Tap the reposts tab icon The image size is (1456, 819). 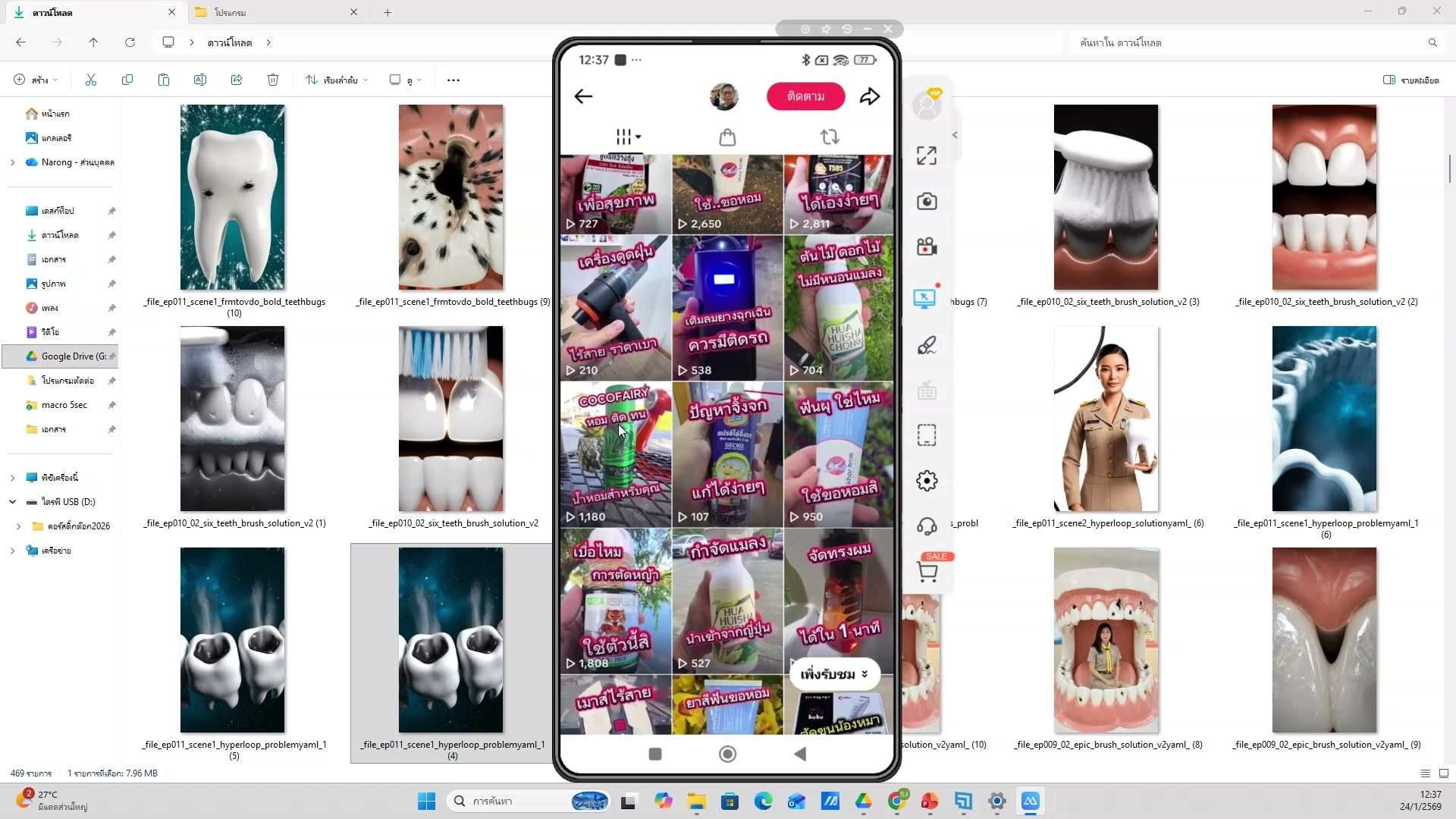(829, 137)
